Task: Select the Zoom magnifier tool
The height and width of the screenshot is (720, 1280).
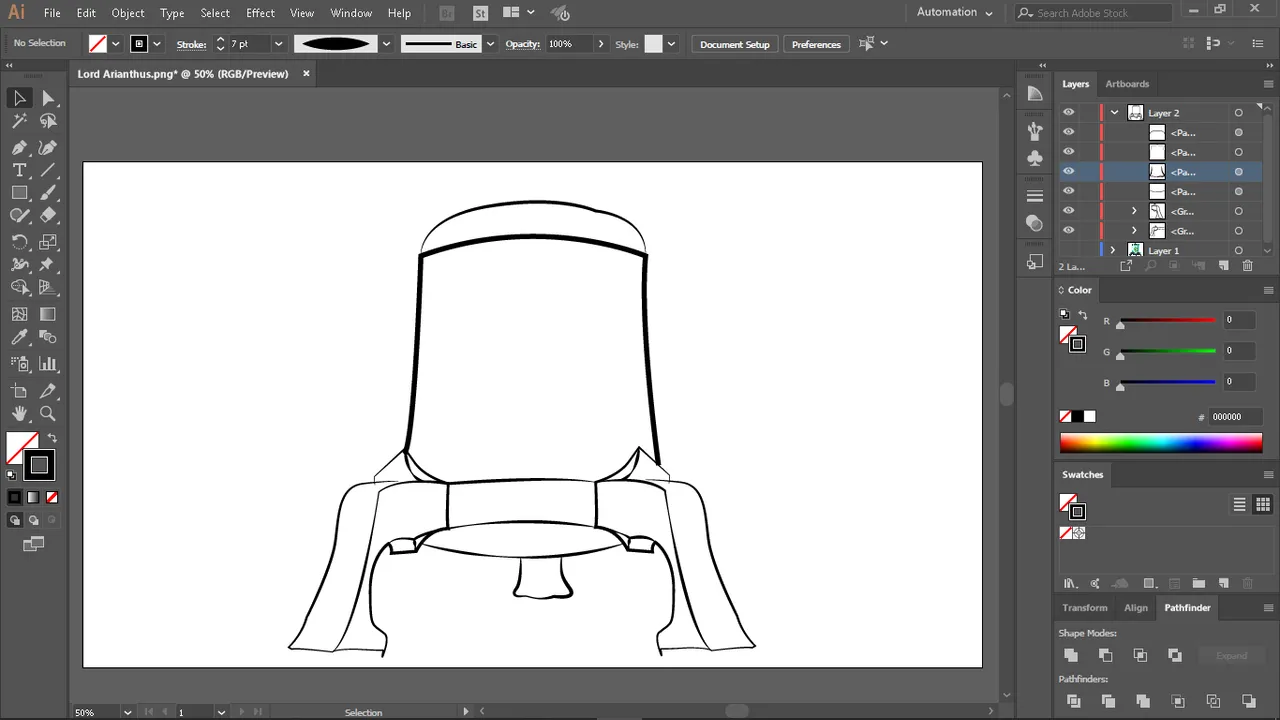Action: pos(48,414)
